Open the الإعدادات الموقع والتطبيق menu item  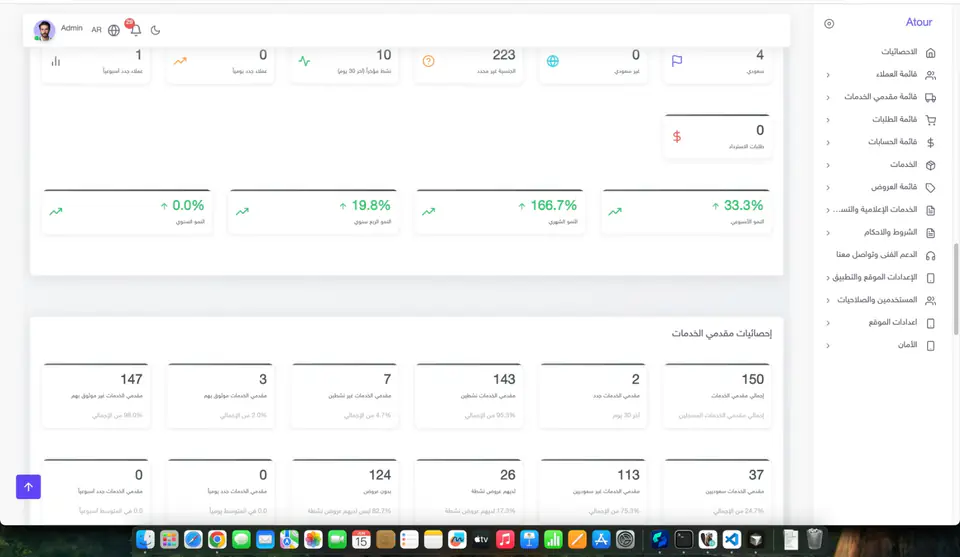882,278
